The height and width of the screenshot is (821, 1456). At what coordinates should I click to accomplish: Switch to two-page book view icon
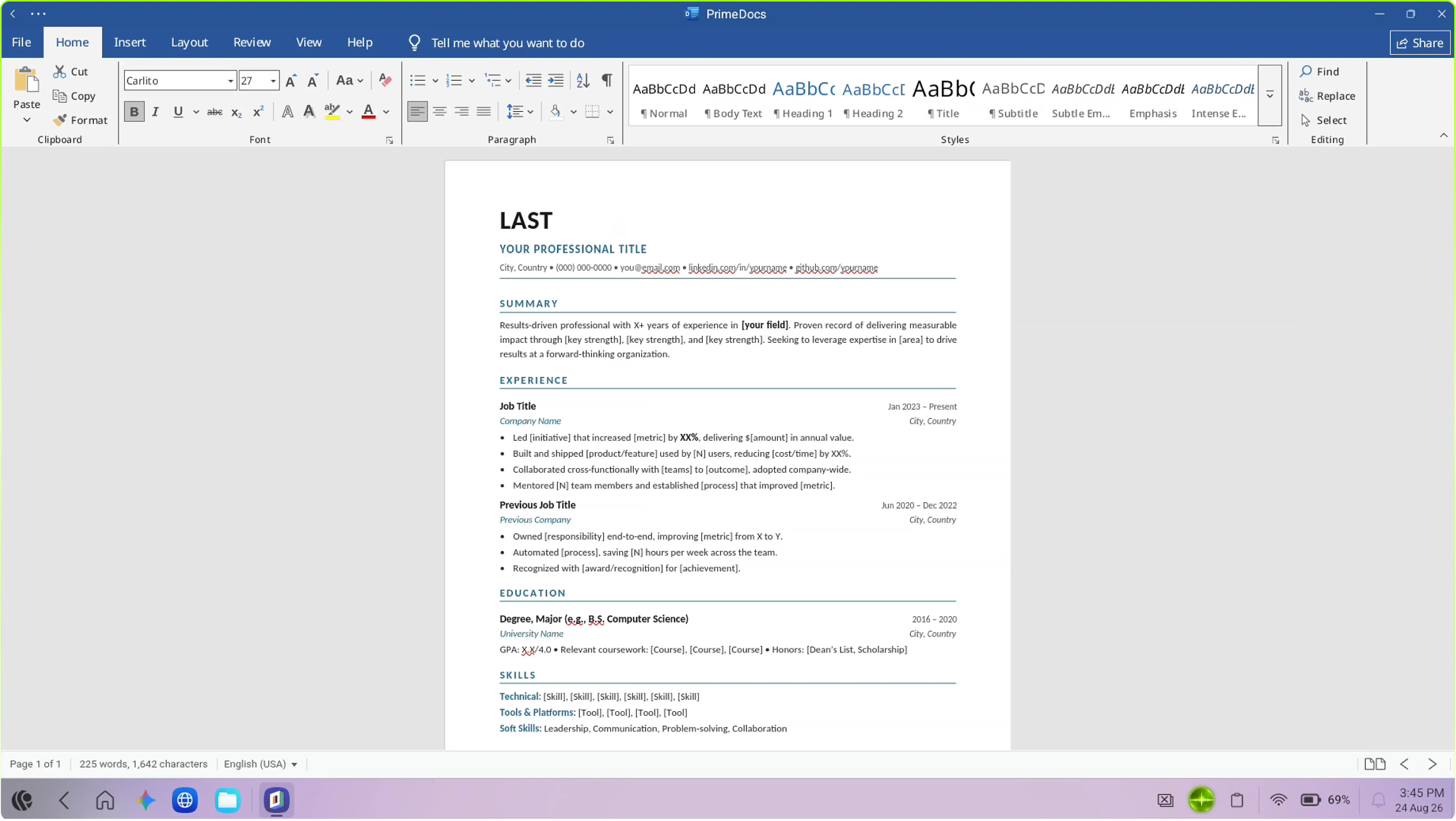pos(1375,765)
